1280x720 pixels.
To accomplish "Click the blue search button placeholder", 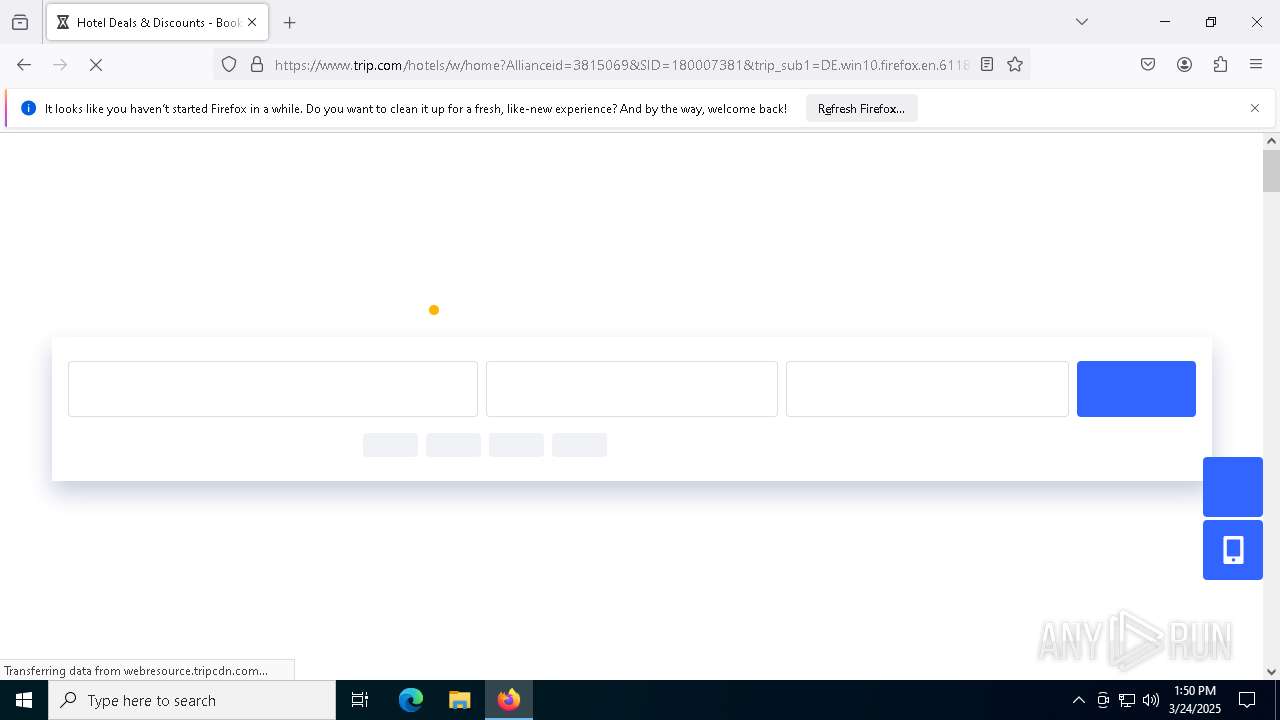I will [x=1136, y=389].
